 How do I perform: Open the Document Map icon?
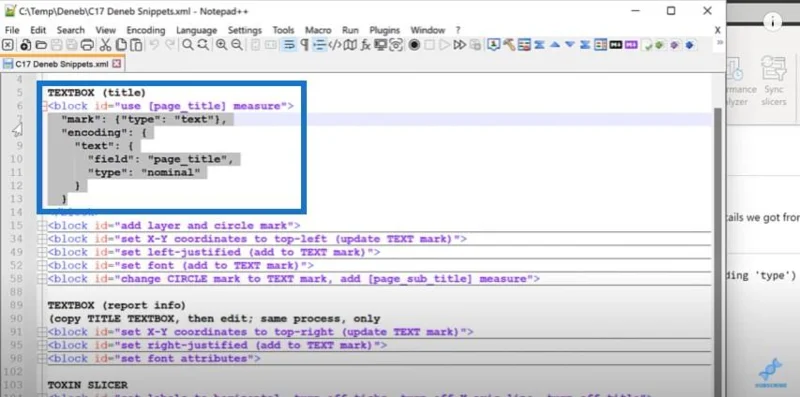(350, 45)
